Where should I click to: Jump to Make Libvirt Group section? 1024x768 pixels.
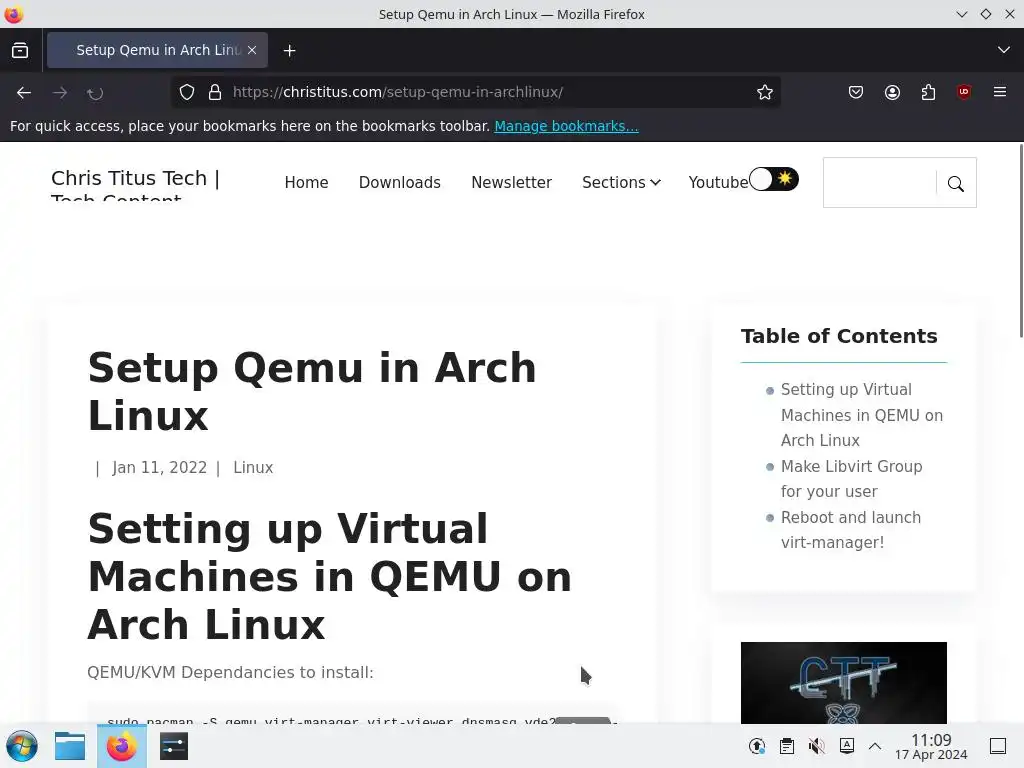851,479
